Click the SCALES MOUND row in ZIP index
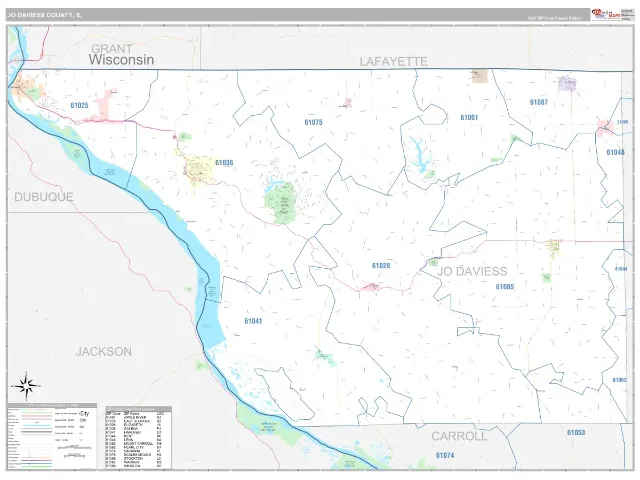Screen dimensions: 640x480 [133, 455]
